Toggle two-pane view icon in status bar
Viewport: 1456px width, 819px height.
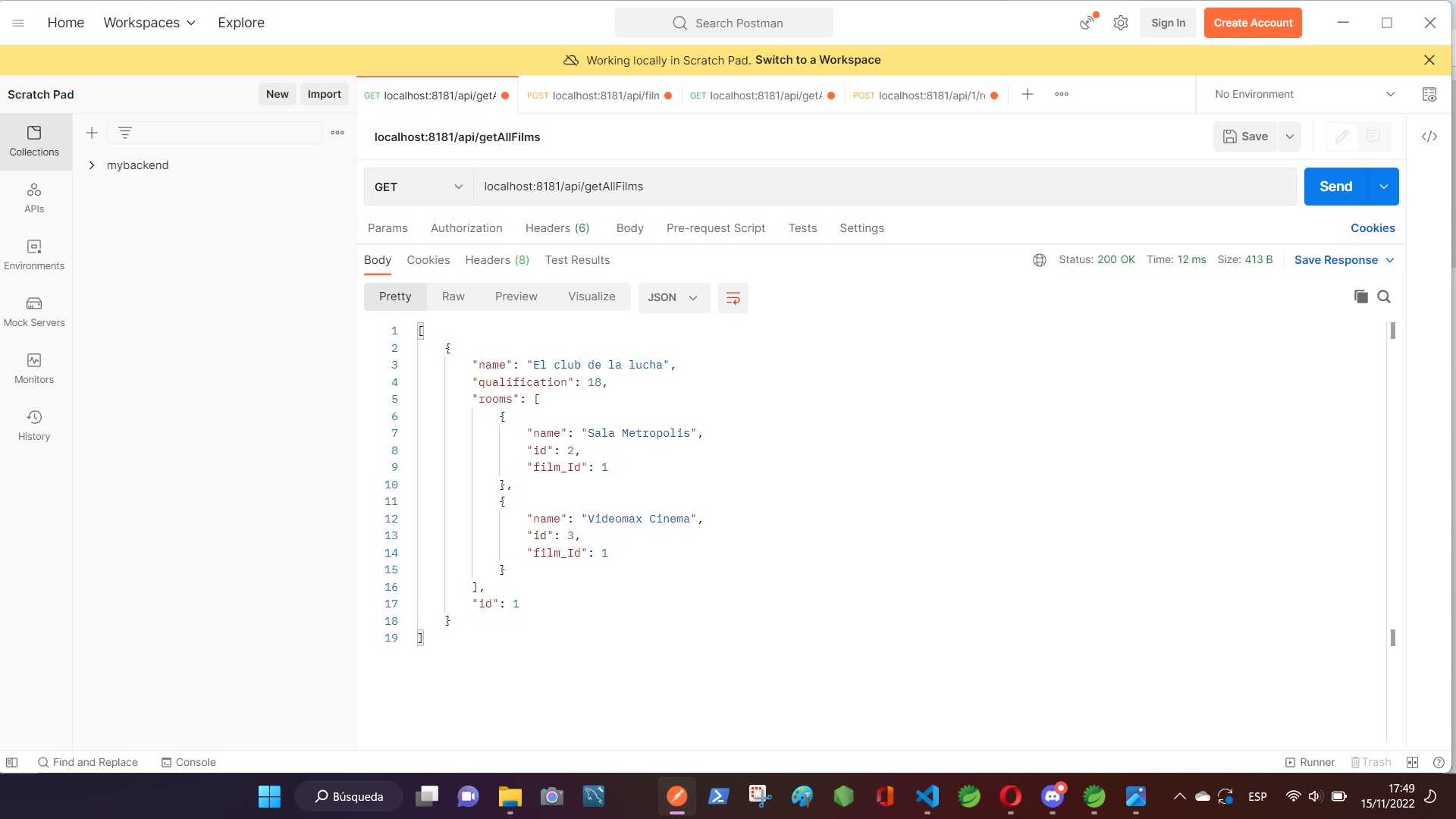coord(1412,762)
